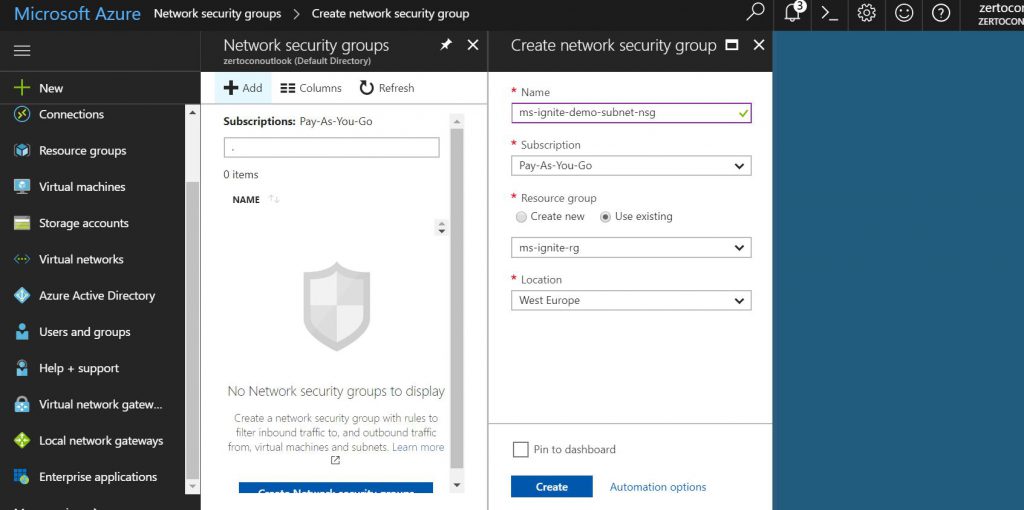Open the West Europe location dropdown
This screenshot has height=510, width=1024.
631,300
